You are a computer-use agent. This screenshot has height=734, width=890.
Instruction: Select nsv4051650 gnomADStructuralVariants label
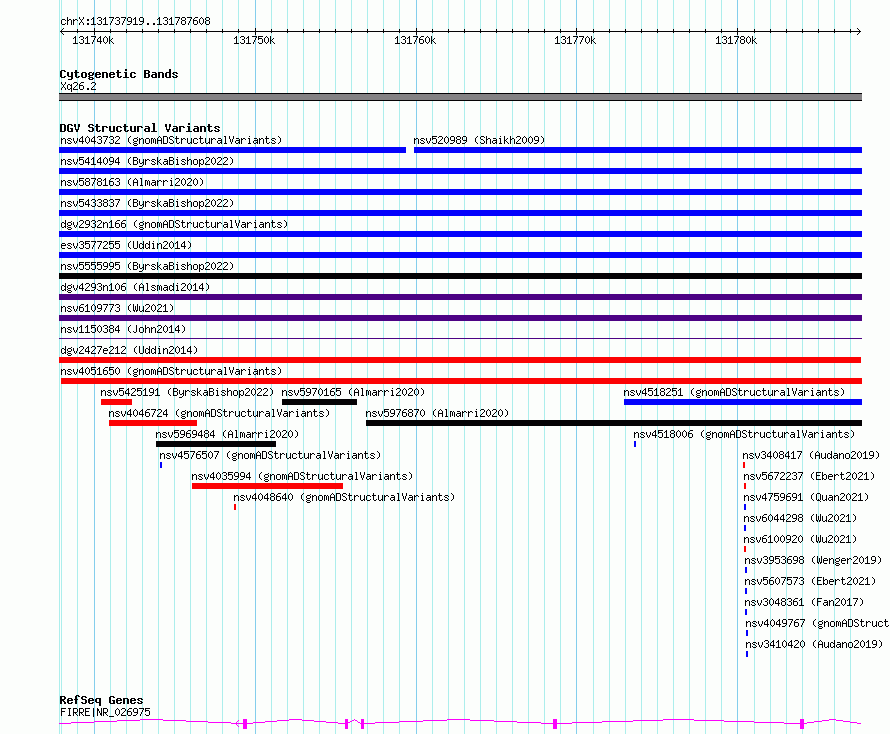(171, 371)
